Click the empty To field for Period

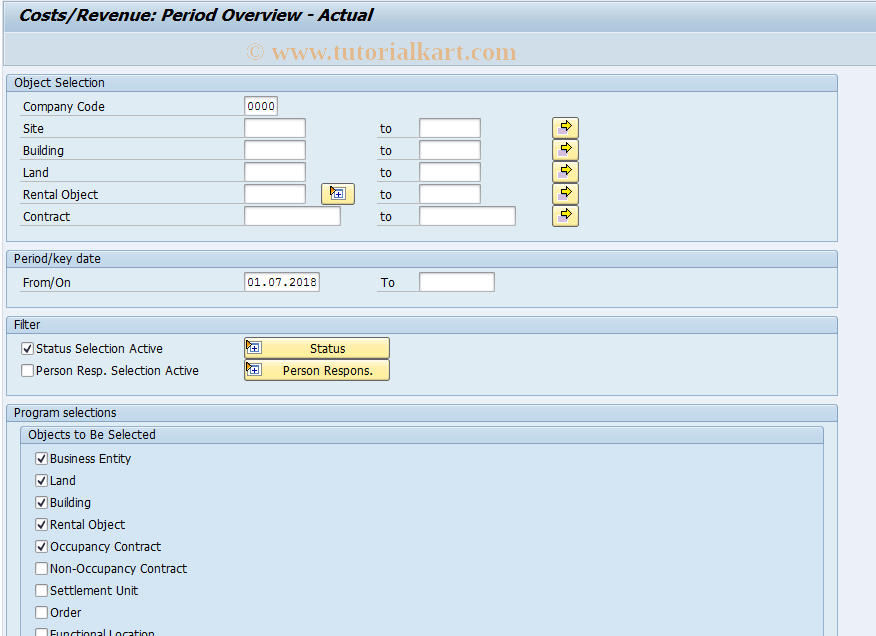tap(456, 281)
